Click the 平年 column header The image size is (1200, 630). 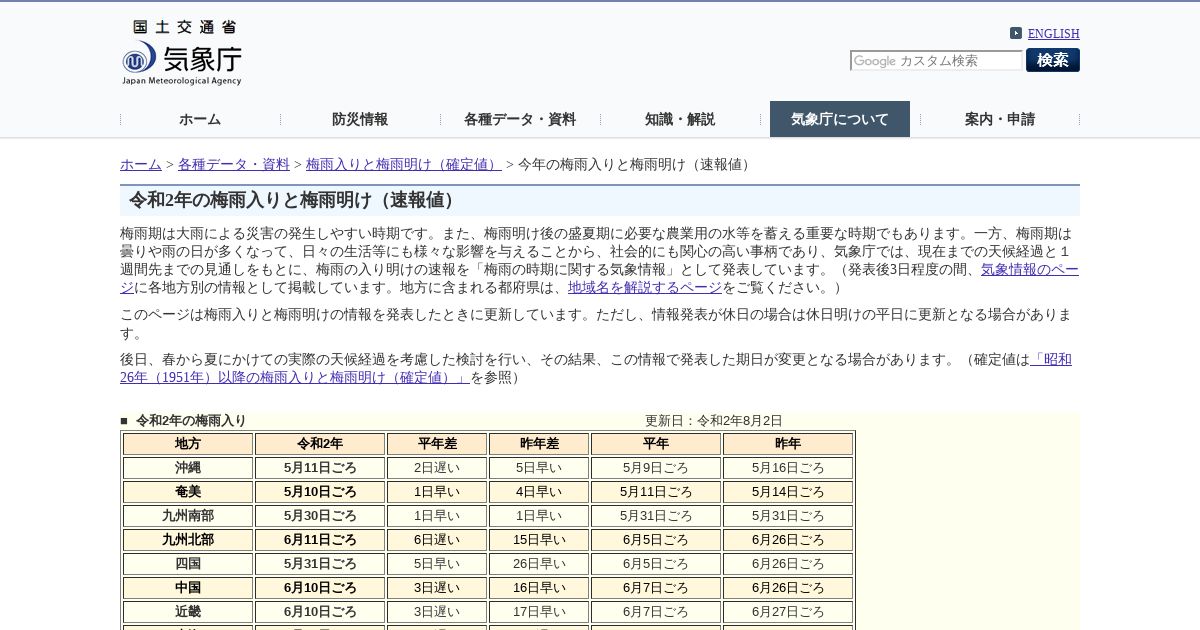tap(656, 444)
